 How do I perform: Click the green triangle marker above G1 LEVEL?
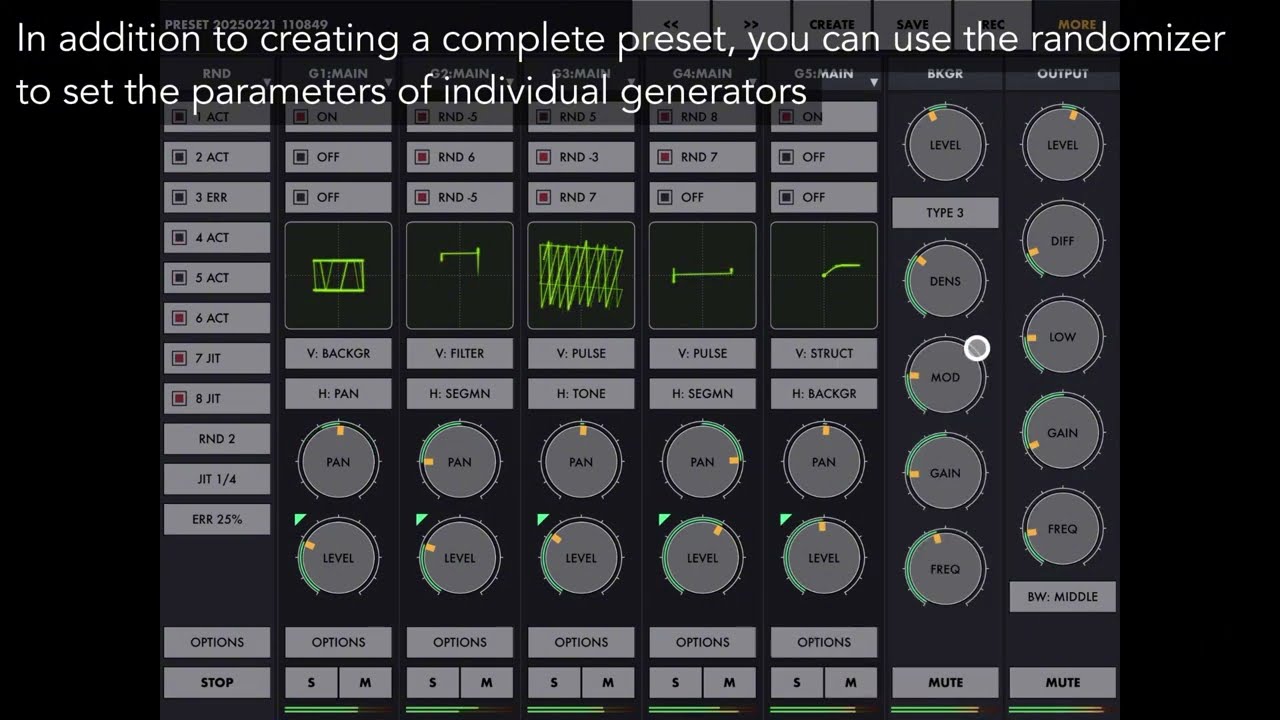300,519
